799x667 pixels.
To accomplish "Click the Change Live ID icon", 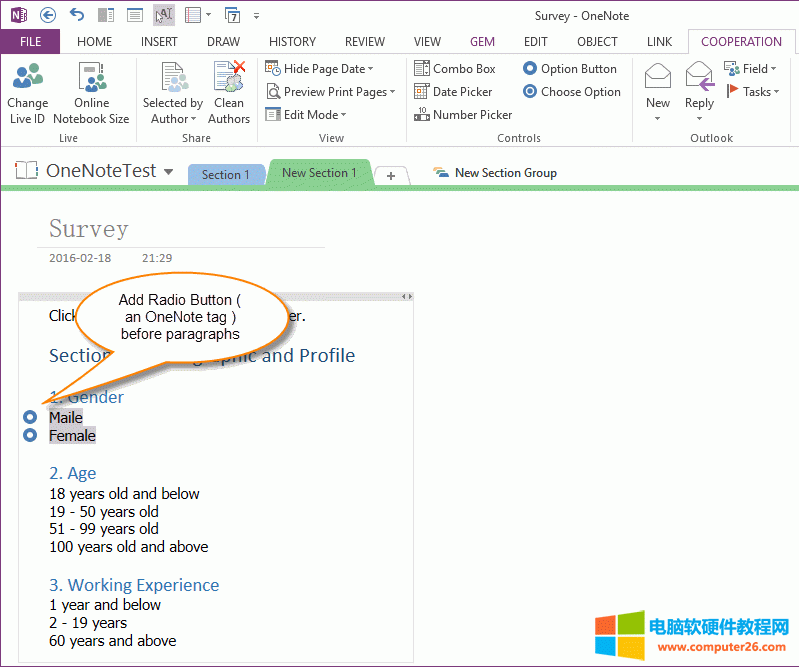I will (27, 78).
